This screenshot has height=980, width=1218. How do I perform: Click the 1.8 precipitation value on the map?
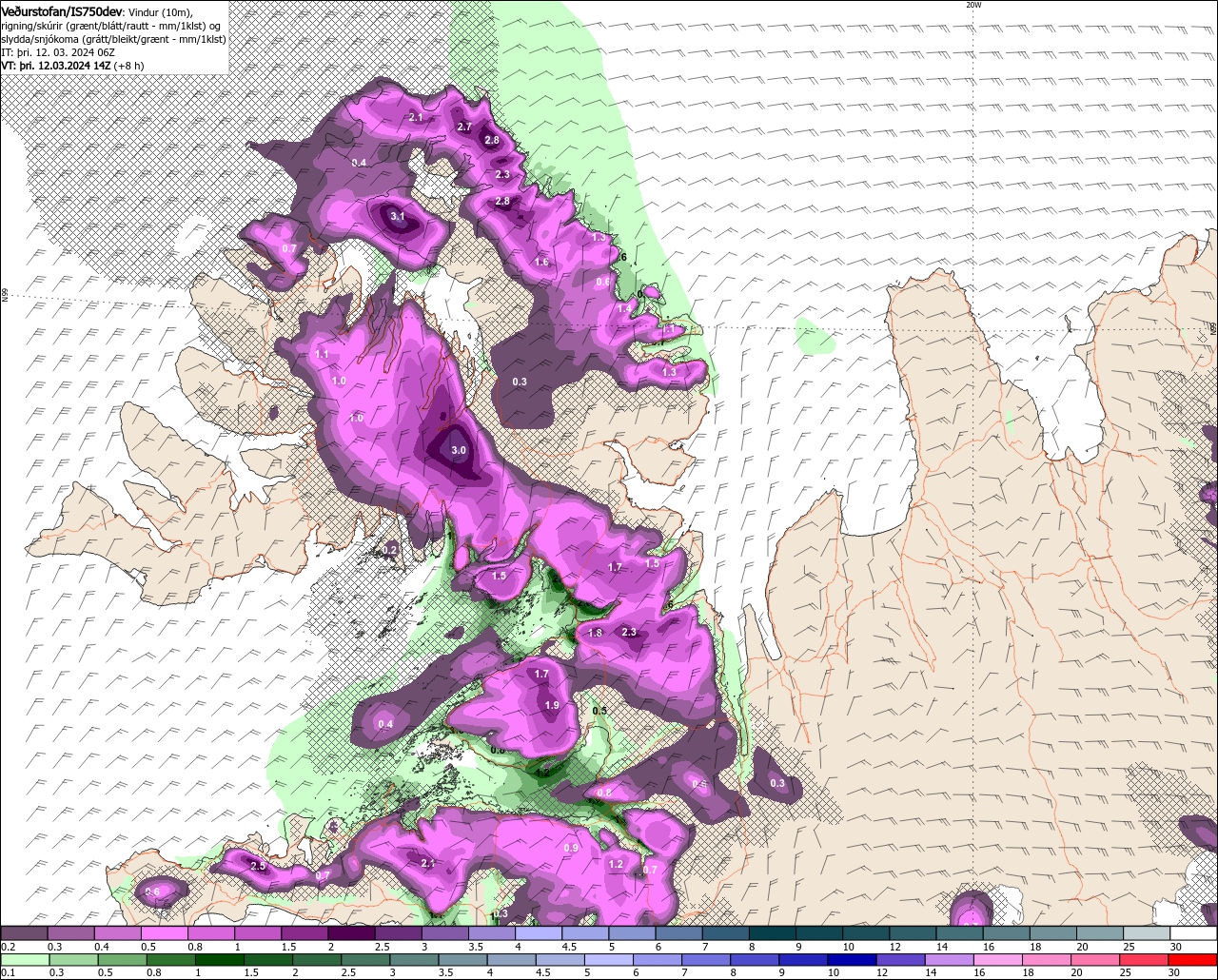pyautogui.click(x=596, y=633)
